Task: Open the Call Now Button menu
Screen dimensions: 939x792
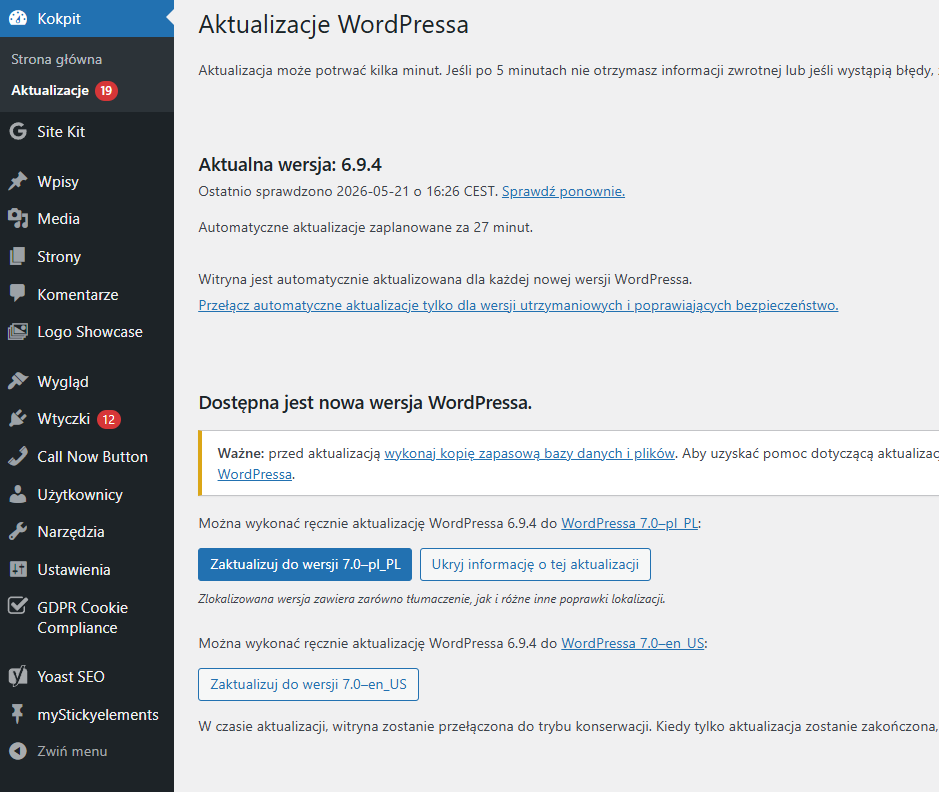Action: point(87,457)
